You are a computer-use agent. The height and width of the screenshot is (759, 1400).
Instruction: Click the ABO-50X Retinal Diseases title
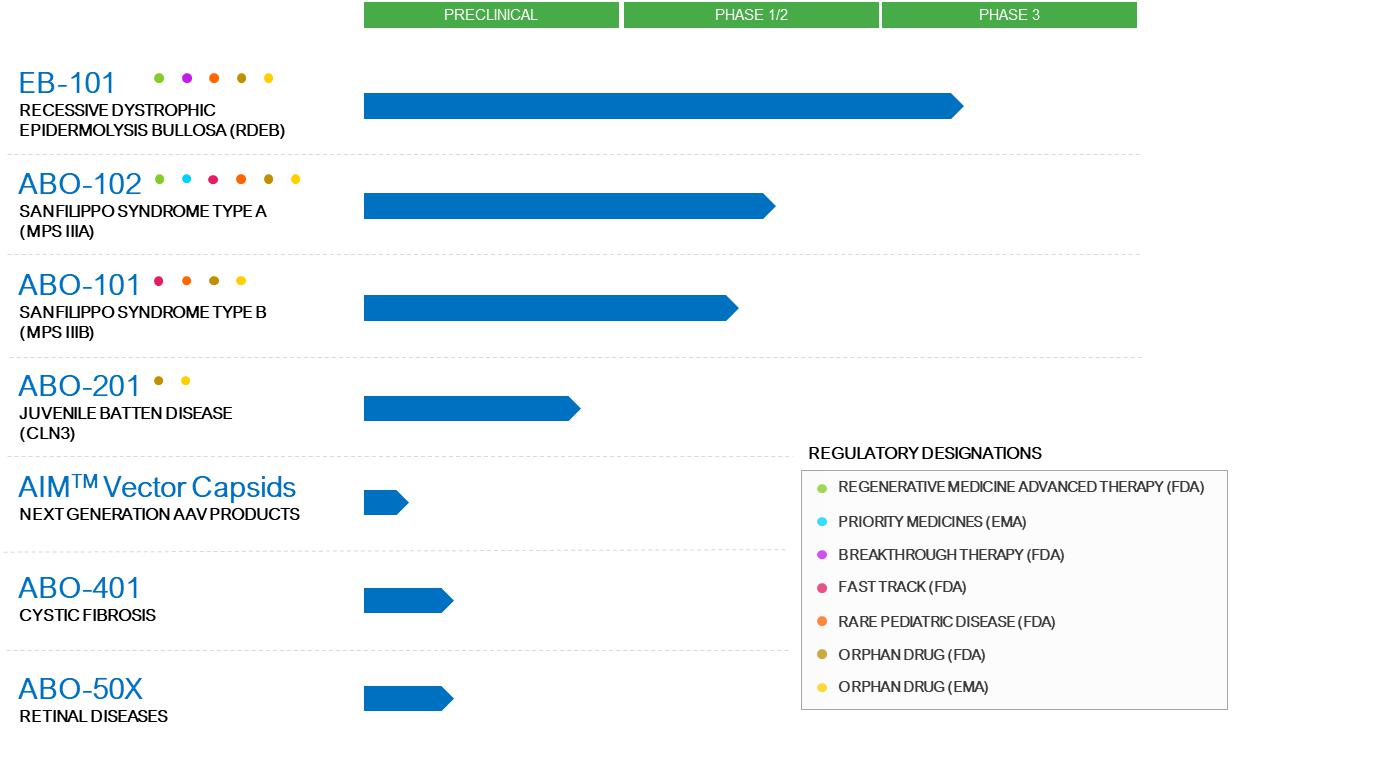[x=81, y=689]
